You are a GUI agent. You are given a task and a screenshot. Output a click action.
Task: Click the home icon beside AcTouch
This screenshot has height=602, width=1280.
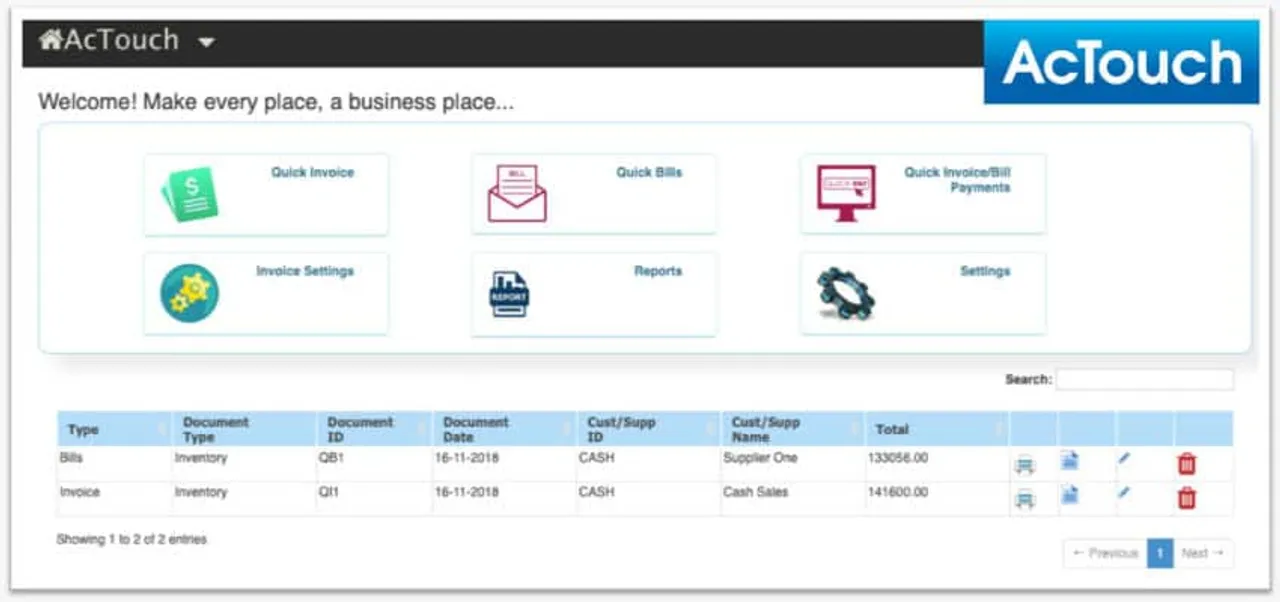pyautogui.click(x=50, y=40)
